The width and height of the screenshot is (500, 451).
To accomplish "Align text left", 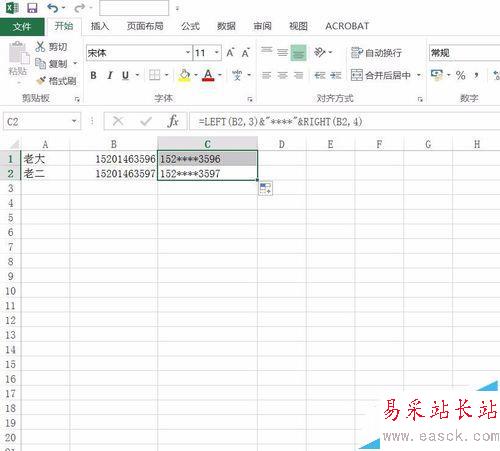I will tap(266, 75).
